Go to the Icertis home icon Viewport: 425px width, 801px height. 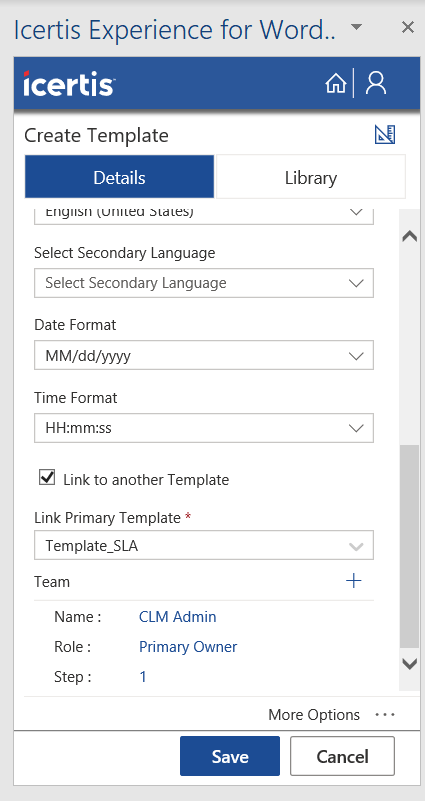[335, 83]
